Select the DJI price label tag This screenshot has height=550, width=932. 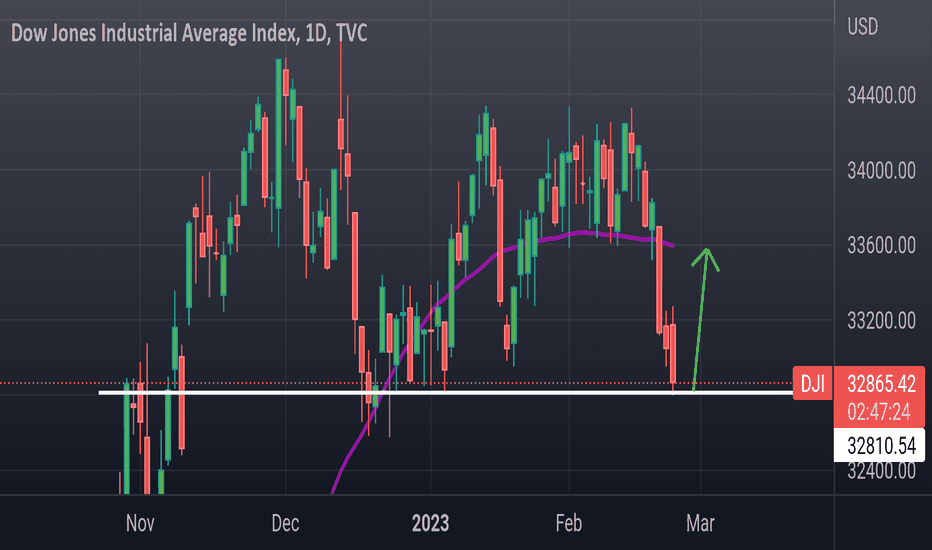(812, 384)
